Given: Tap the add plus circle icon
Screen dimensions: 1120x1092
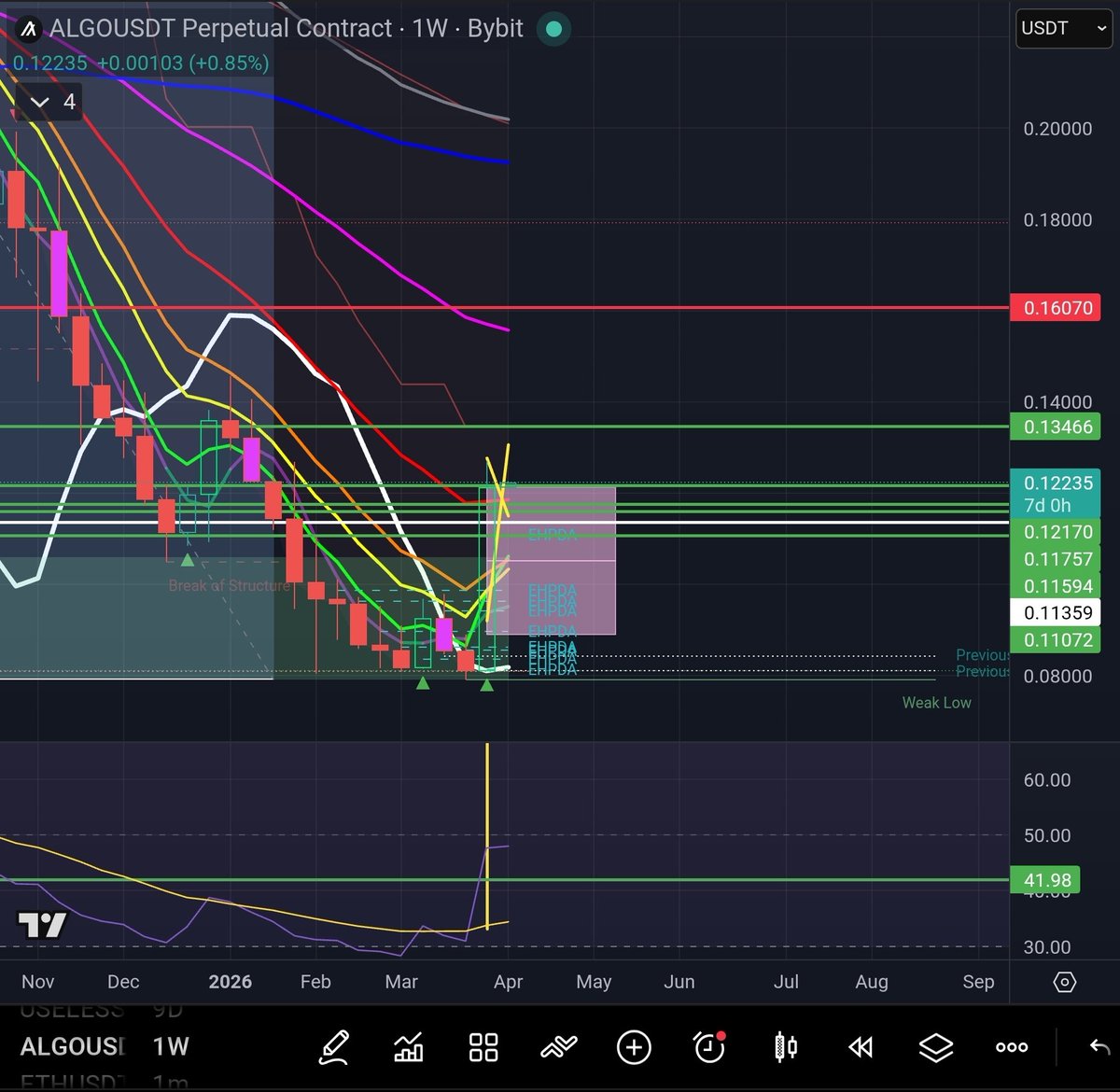Looking at the screenshot, I should pos(634,1047).
